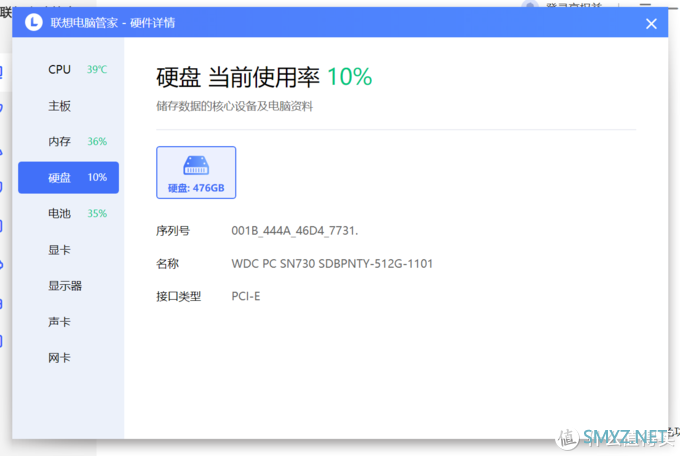Select the 声卡 sound card item
The width and height of the screenshot is (680, 456).
pyautogui.click(x=69, y=321)
